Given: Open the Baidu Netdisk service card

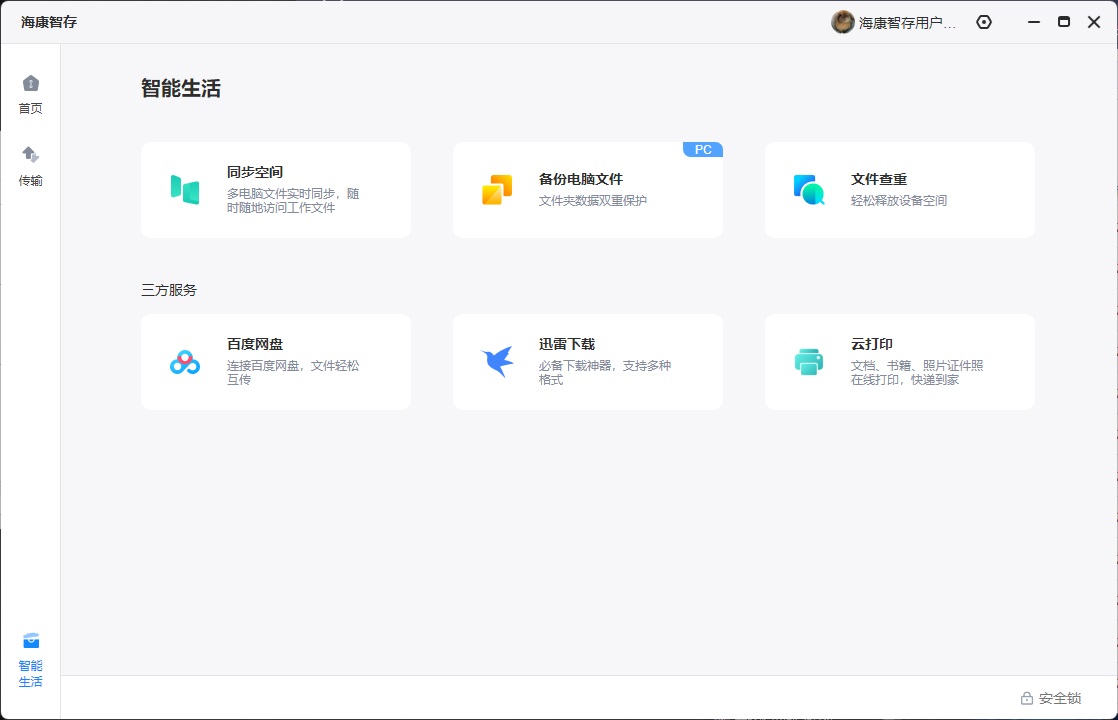Looking at the screenshot, I should (276, 361).
